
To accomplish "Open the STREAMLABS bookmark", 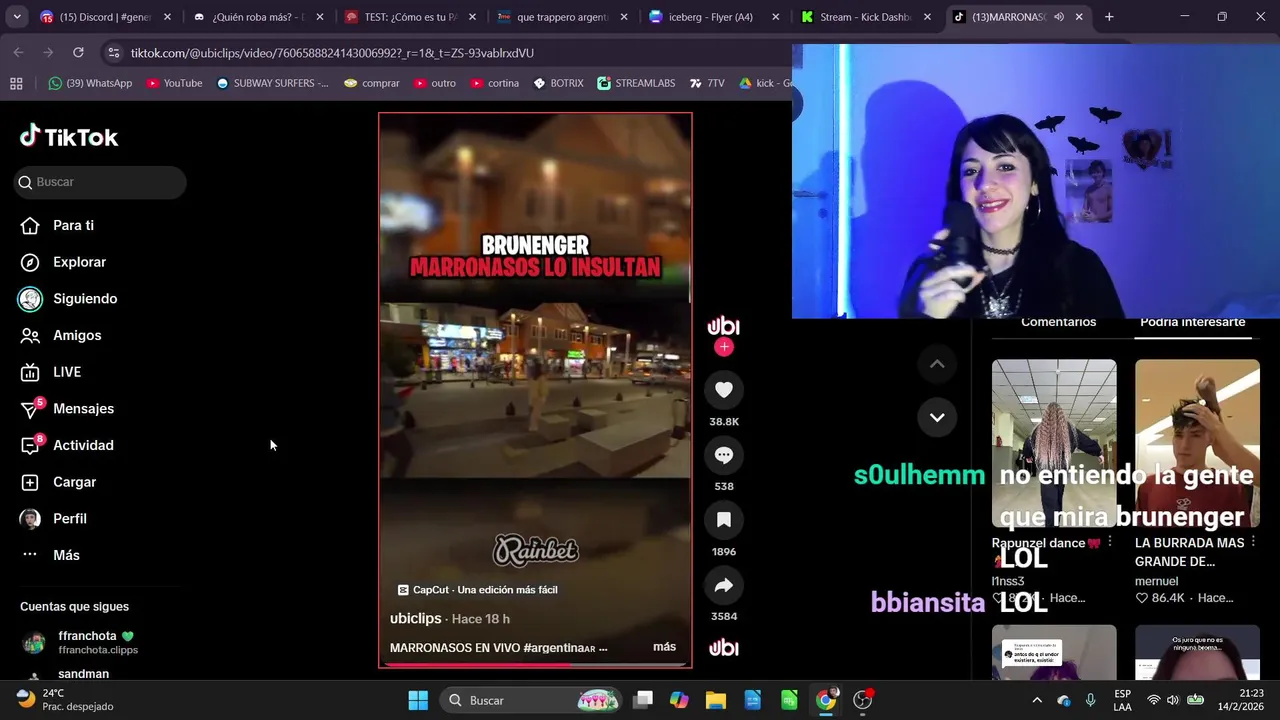I will tap(636, 83).
